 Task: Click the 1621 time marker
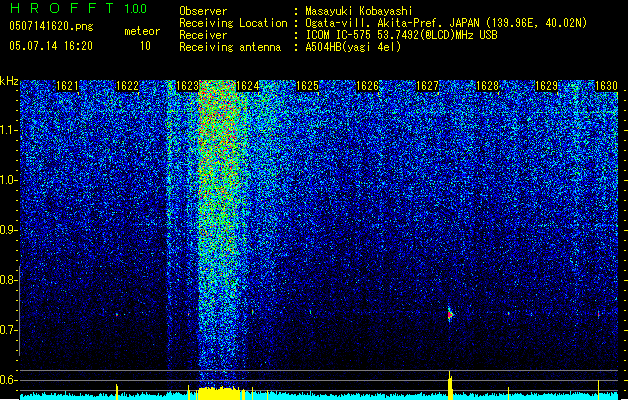pyautogui.click(x=67, y=86)
